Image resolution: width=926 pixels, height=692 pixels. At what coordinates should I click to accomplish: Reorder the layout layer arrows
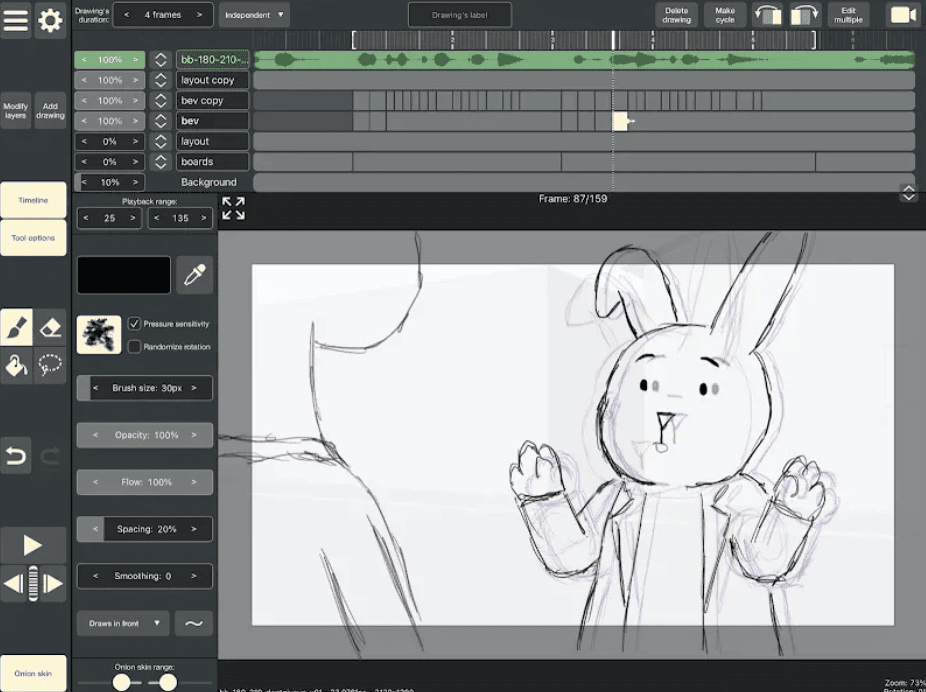pyautogui.click(x=161, y=141)
